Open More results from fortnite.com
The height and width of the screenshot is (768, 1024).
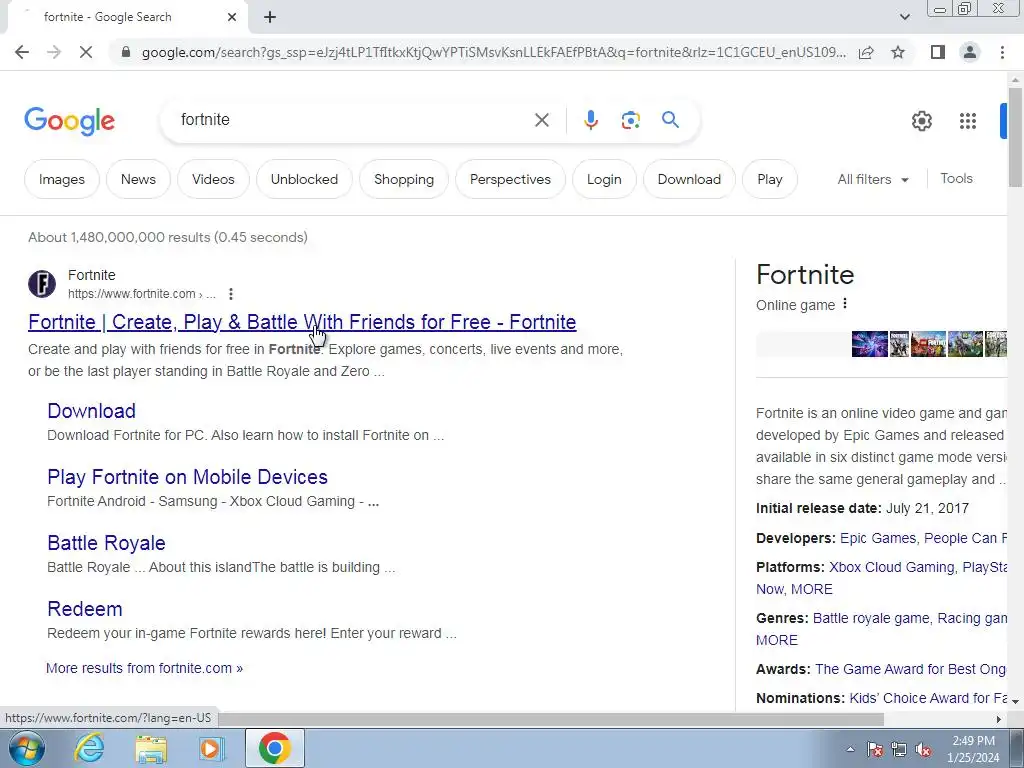pyautogui.click(x=144, y=668)
